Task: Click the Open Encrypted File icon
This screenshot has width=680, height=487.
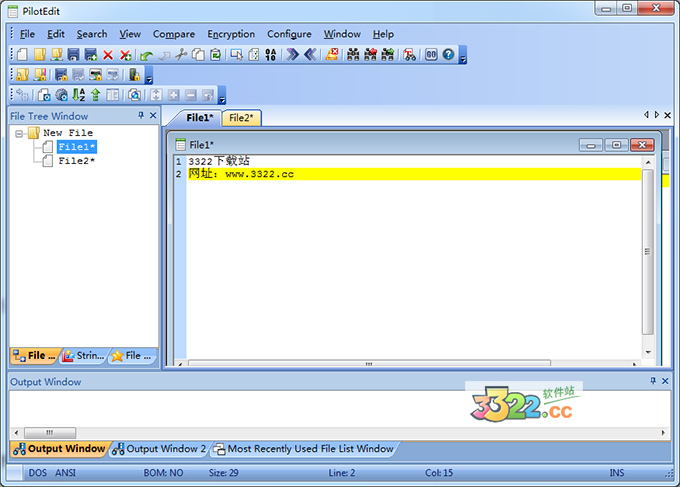Action: click(x=22, y=75)
